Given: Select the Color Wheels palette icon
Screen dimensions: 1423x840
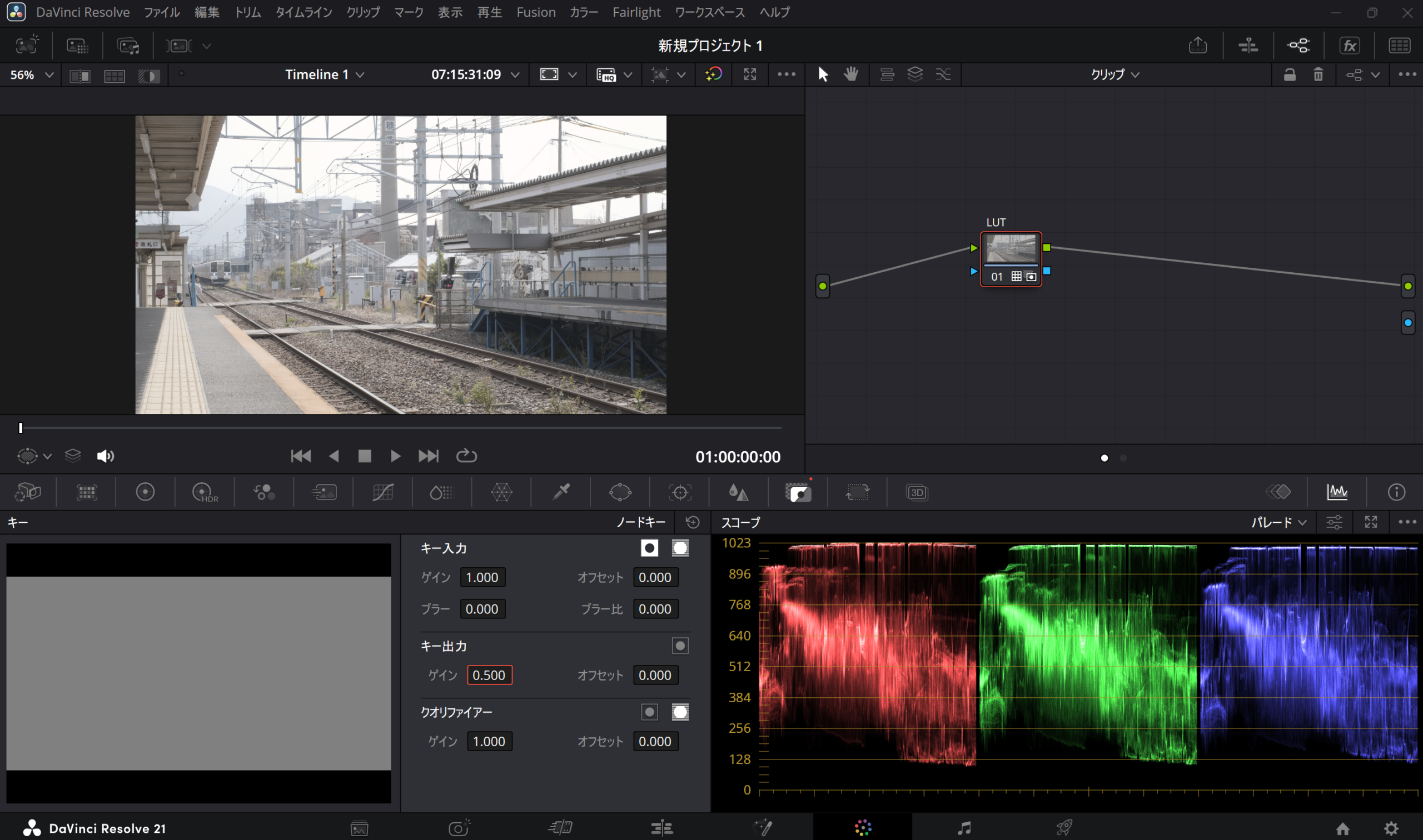Looking at the screenshot, I should point(146,492).
